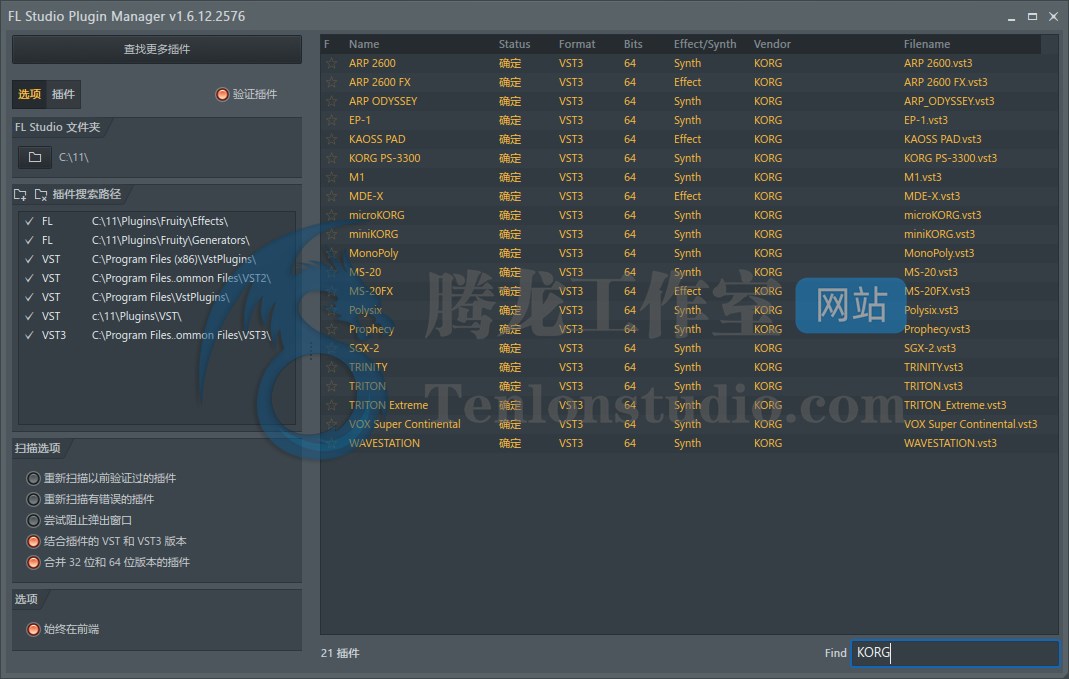Enable 尝试阻止弹出窗口 scan option
The height and width of the screenshot is (679, 1069).
coord(34,520)
